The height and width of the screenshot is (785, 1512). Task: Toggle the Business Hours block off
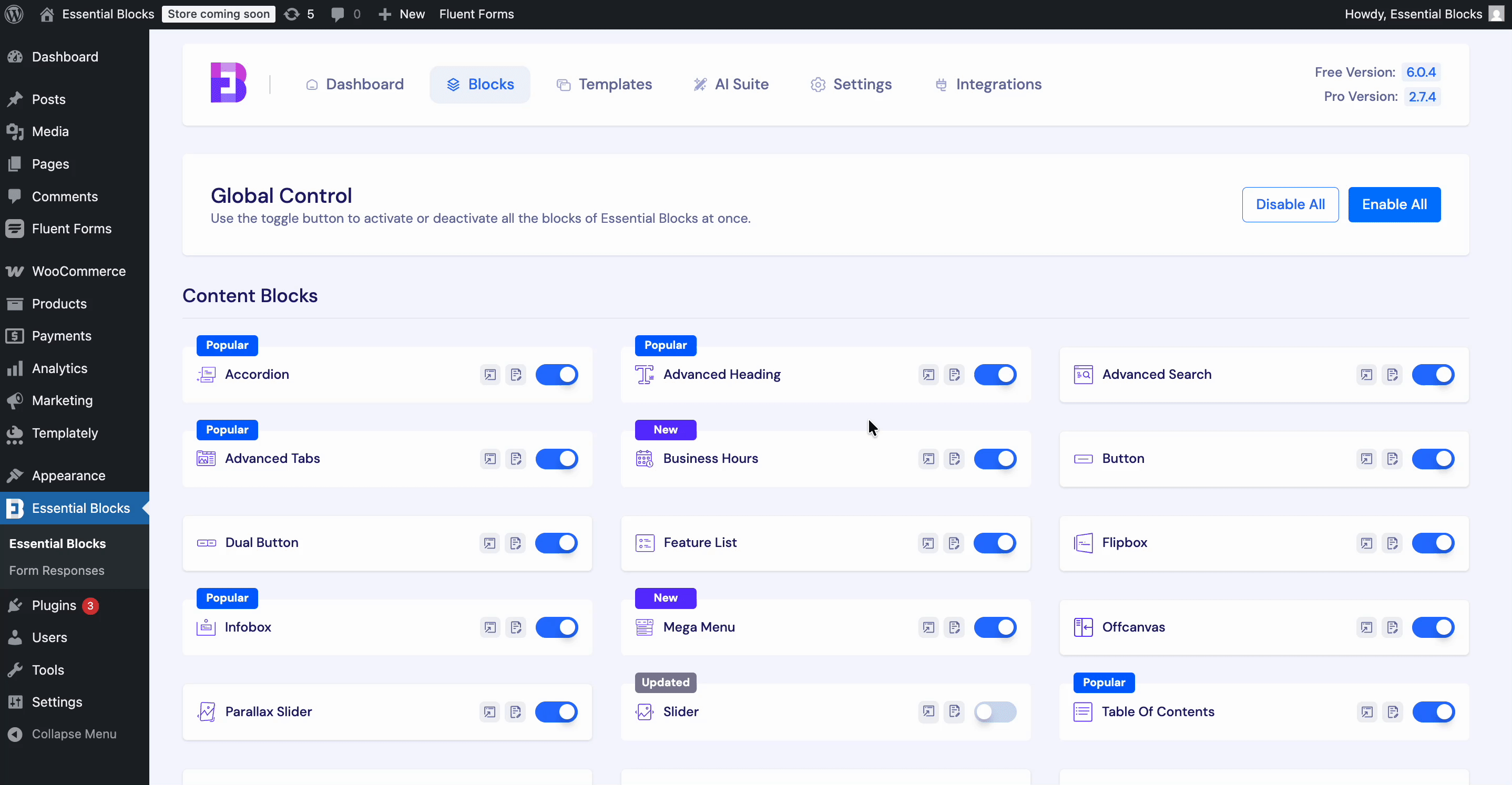click(996, 459)
